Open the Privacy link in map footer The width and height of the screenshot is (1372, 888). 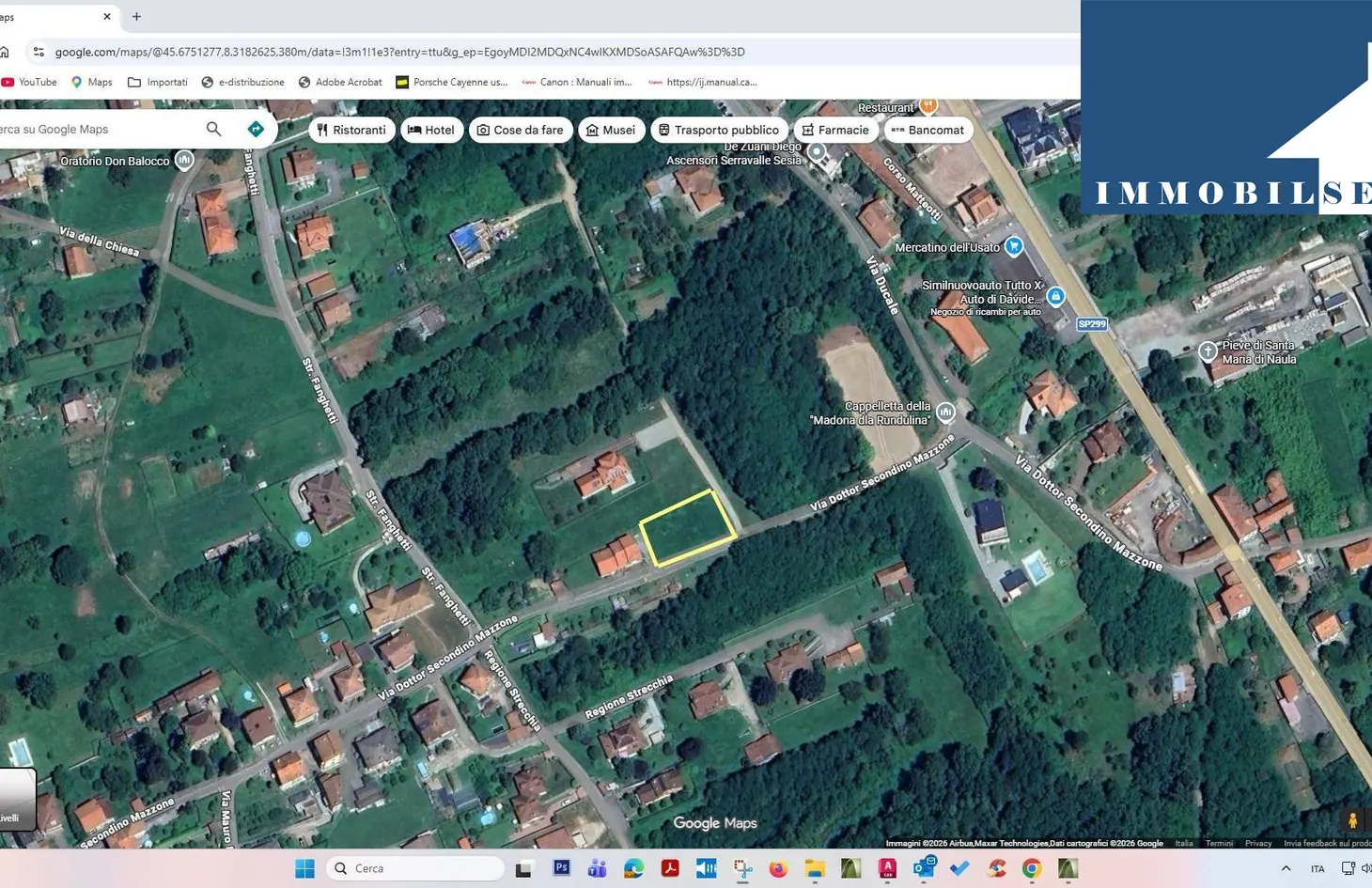point(1258,843)
